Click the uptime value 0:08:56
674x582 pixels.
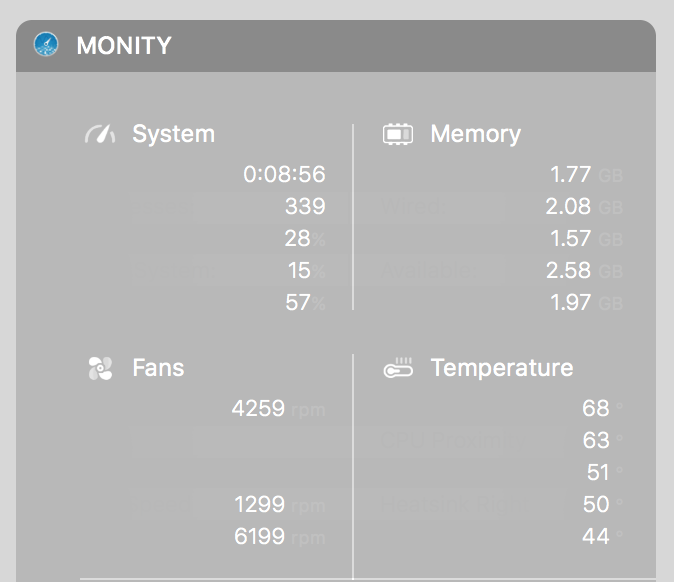[x=285, y=174]
